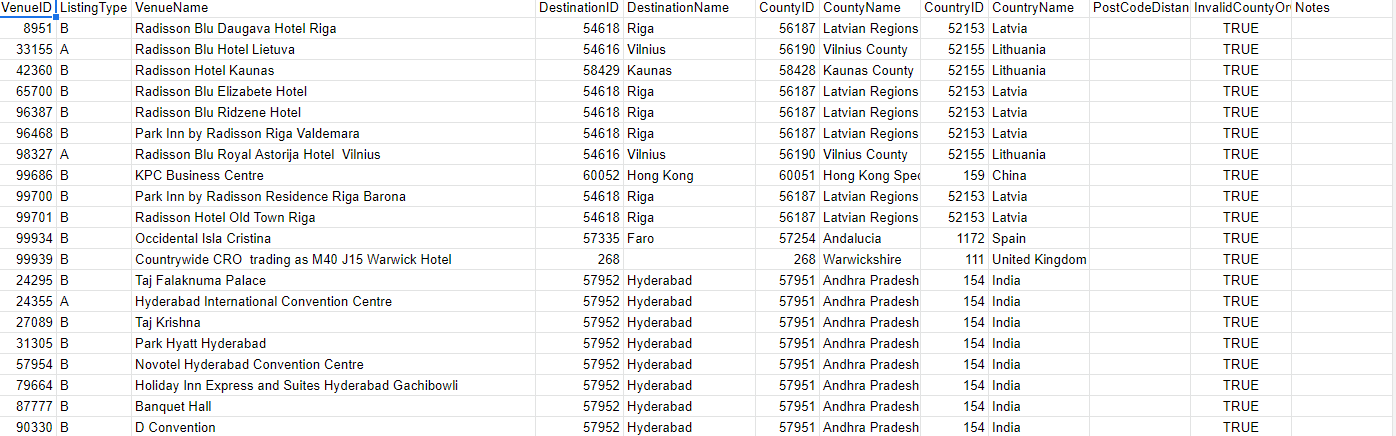Select the Spain country cell
This screenshot has width=1396, height=436.
tap(1039, 238)
